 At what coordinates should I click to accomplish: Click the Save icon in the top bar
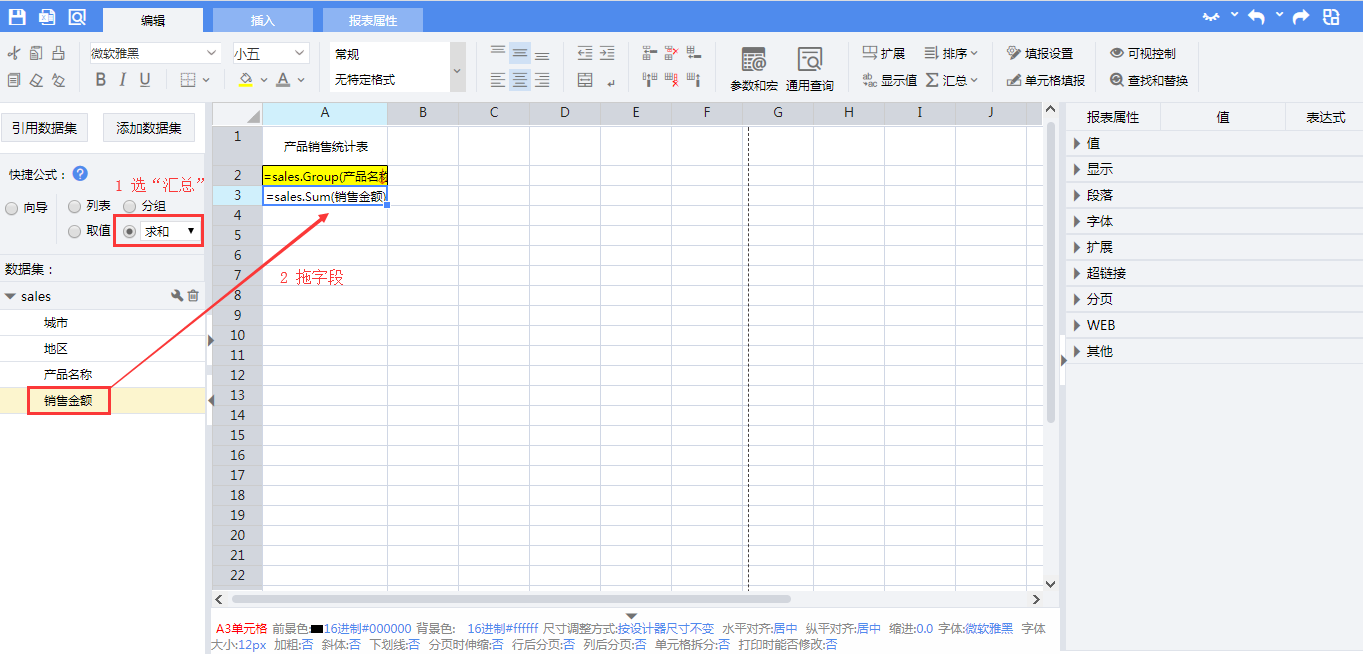[17, 17]
